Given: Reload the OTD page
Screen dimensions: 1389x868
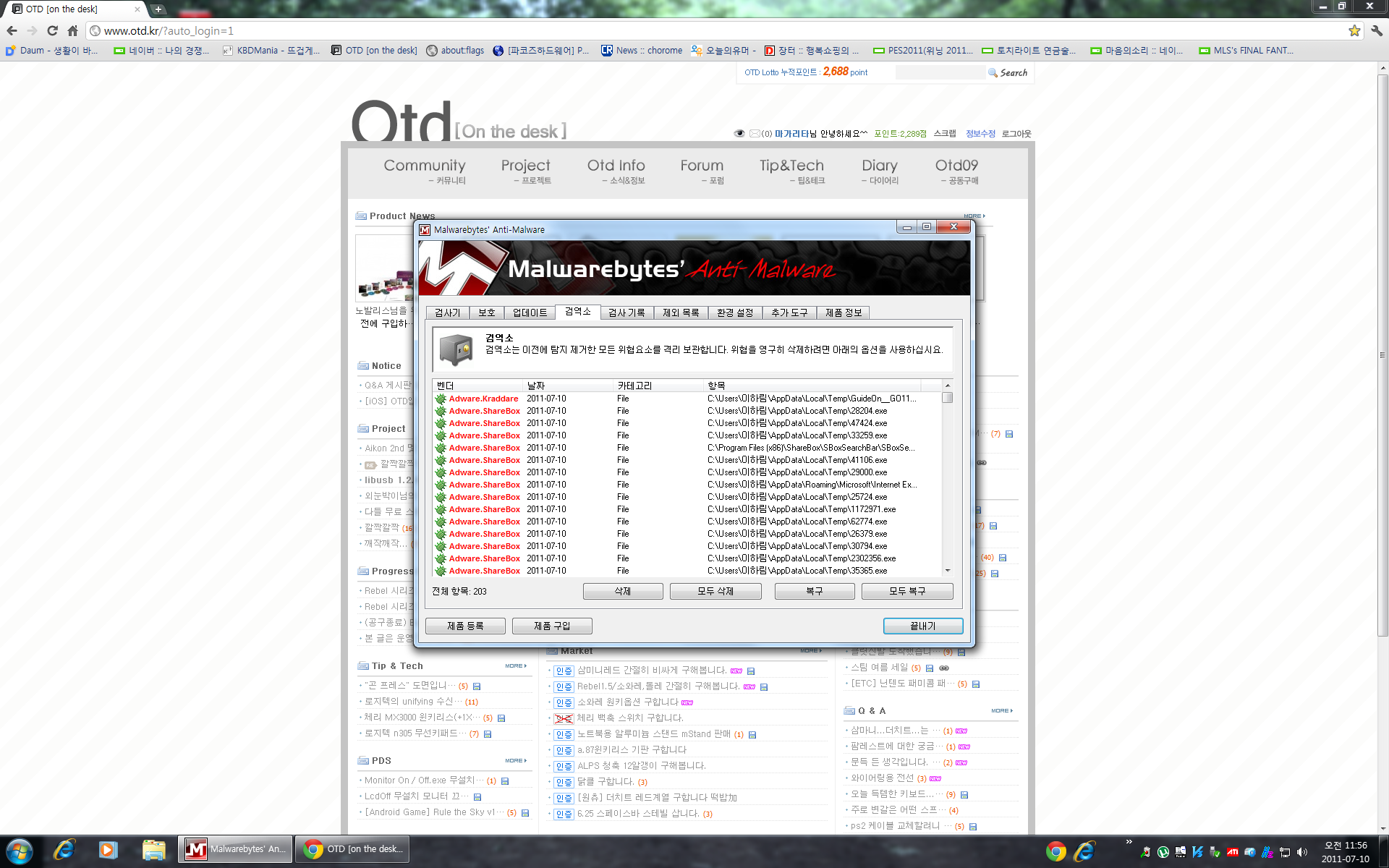Looking at the screenshot, I should (x=52, y=30).
